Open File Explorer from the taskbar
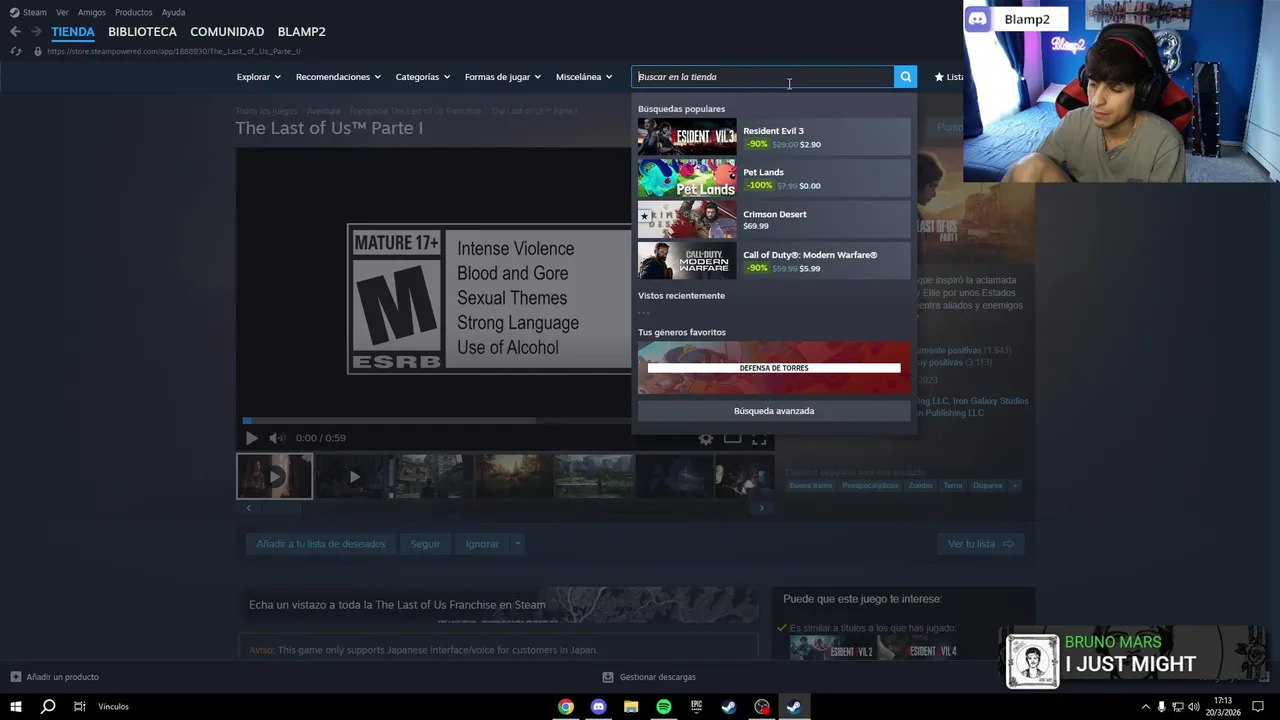Image resolution: width=1280 pixels, height=720 pixels. pyautogui.click(x=631, y=707)
